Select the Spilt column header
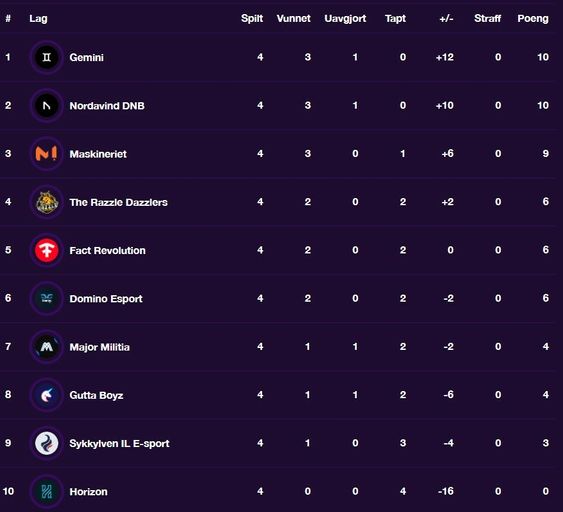The image size is (563, 512). 252,19
